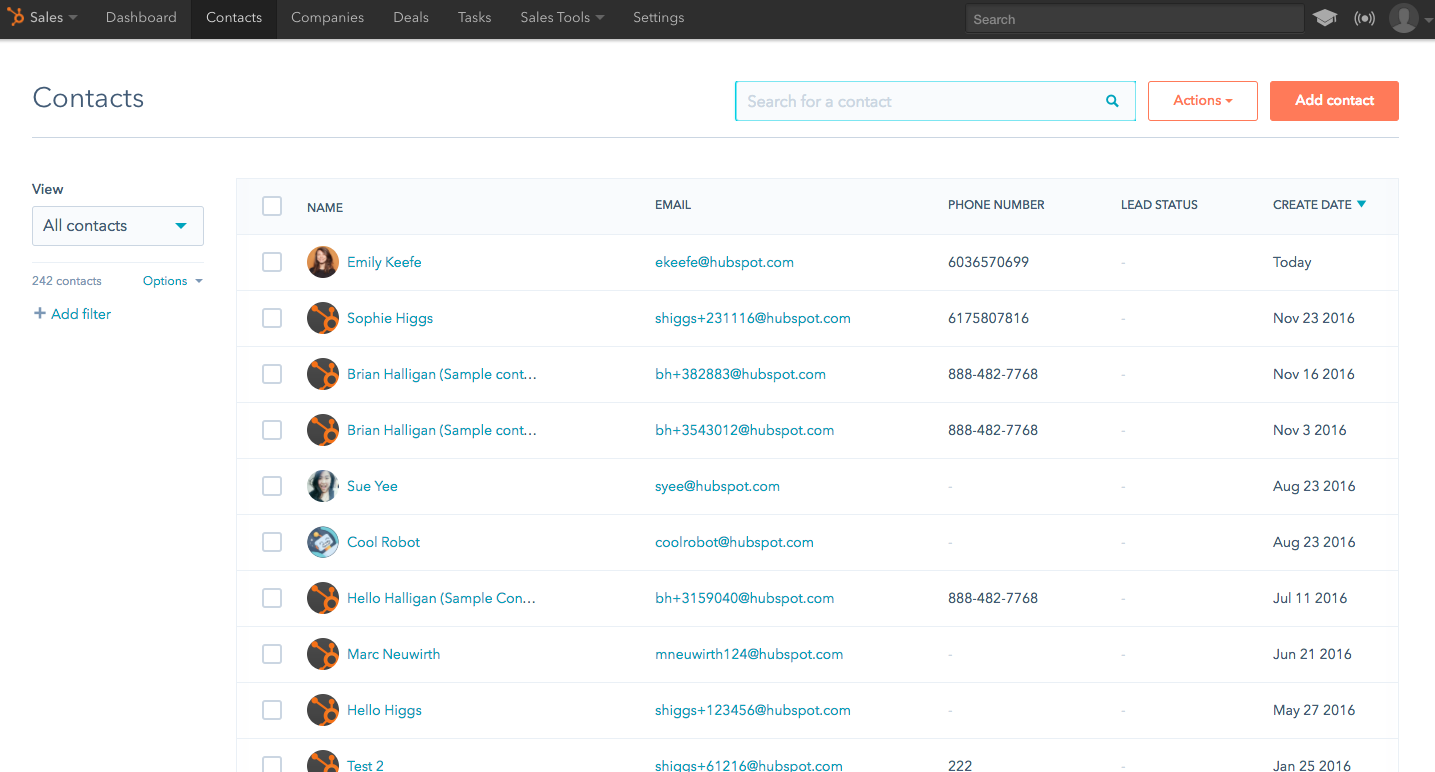This screenshot has width=1435, height=772.
Task: Click Hello Halligan's sprocket avatar
Action: tap(323, 598)
